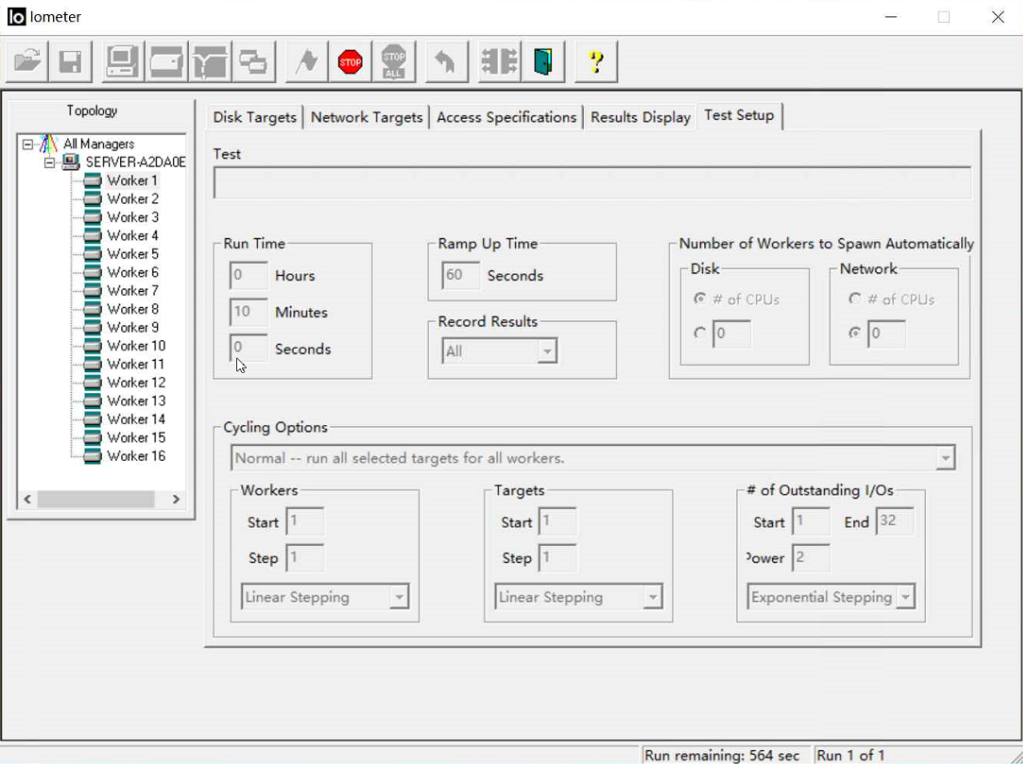Switch to the Access Specifications tab
Screen dimensions: 1023x764
[x=507, y=118]
